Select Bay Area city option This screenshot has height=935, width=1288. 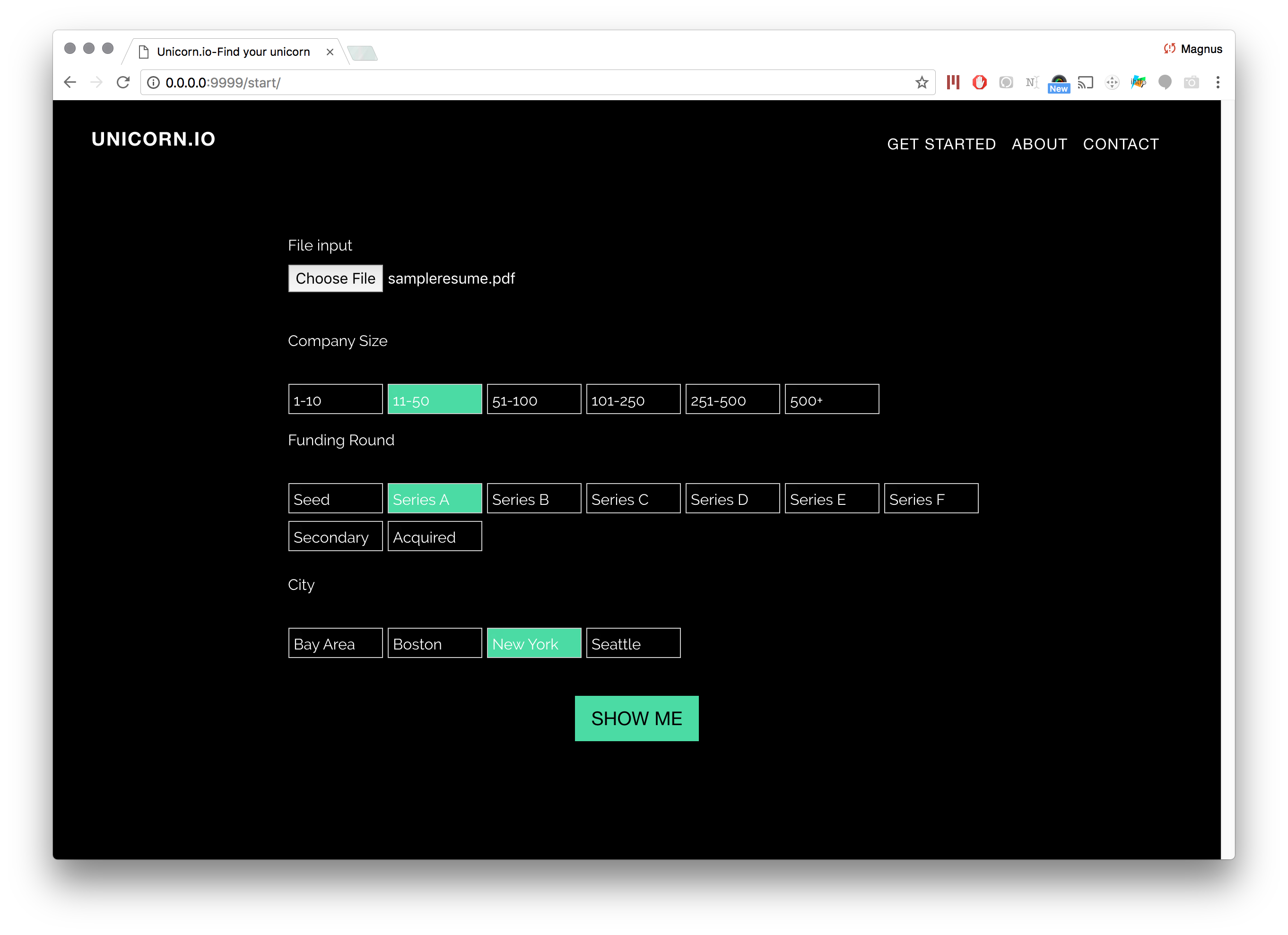[x=335, y=643]
